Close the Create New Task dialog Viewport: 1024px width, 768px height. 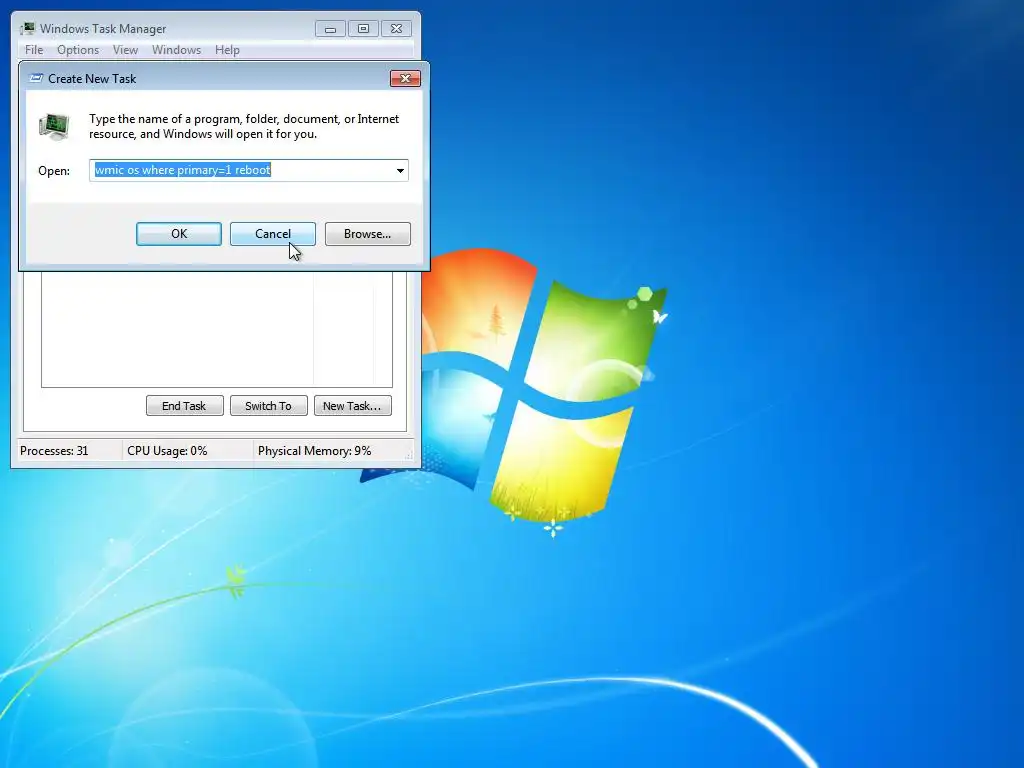[406, 78]
